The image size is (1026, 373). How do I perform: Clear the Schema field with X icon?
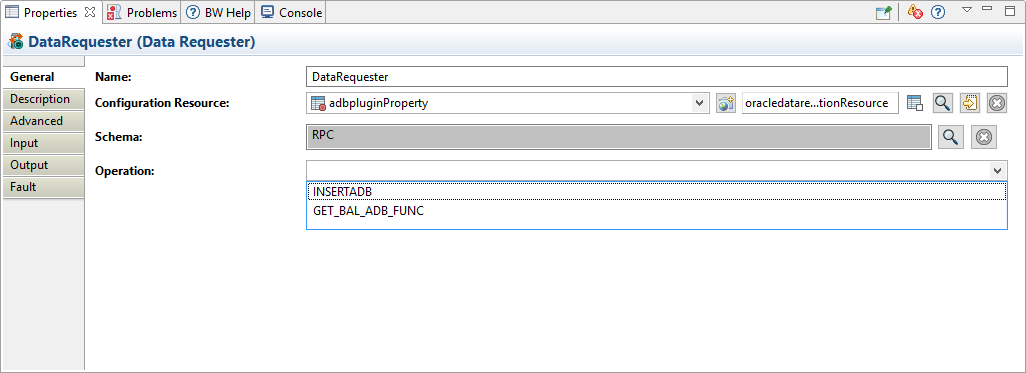pyautogui.click(x=983, y=137)
